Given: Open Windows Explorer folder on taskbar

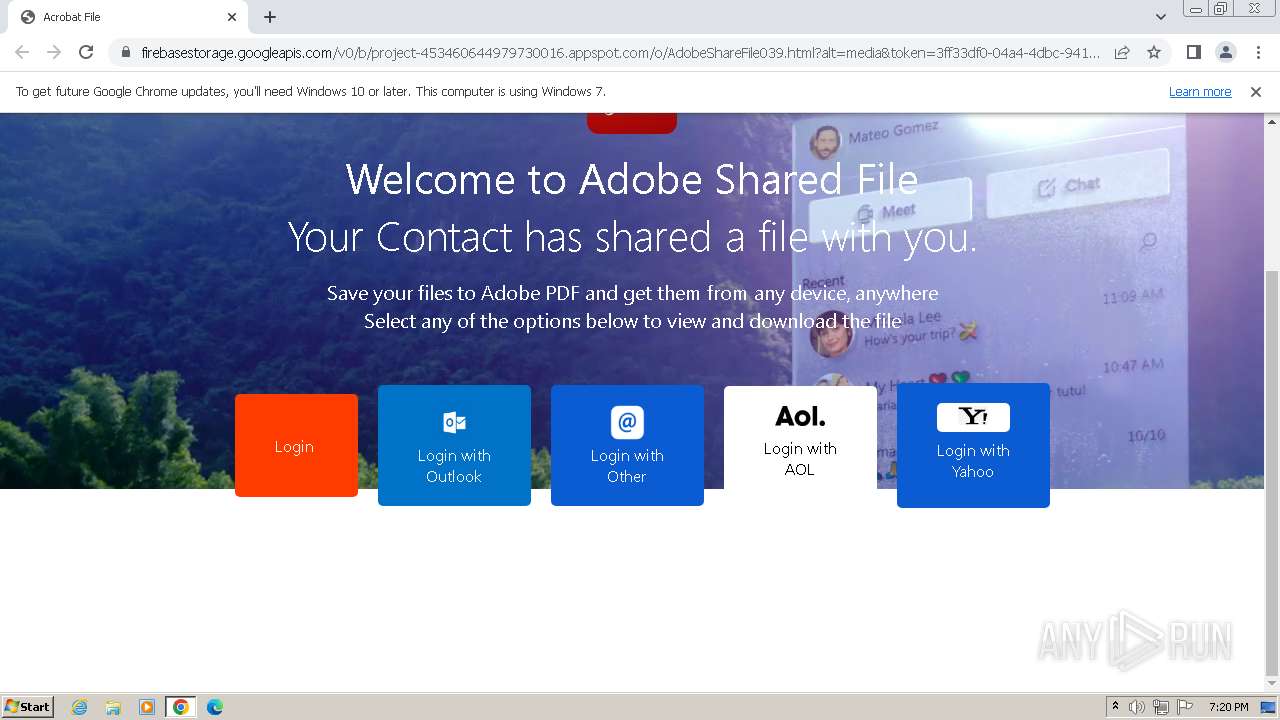Looking at the screenshot, I should tap(113, 707).
